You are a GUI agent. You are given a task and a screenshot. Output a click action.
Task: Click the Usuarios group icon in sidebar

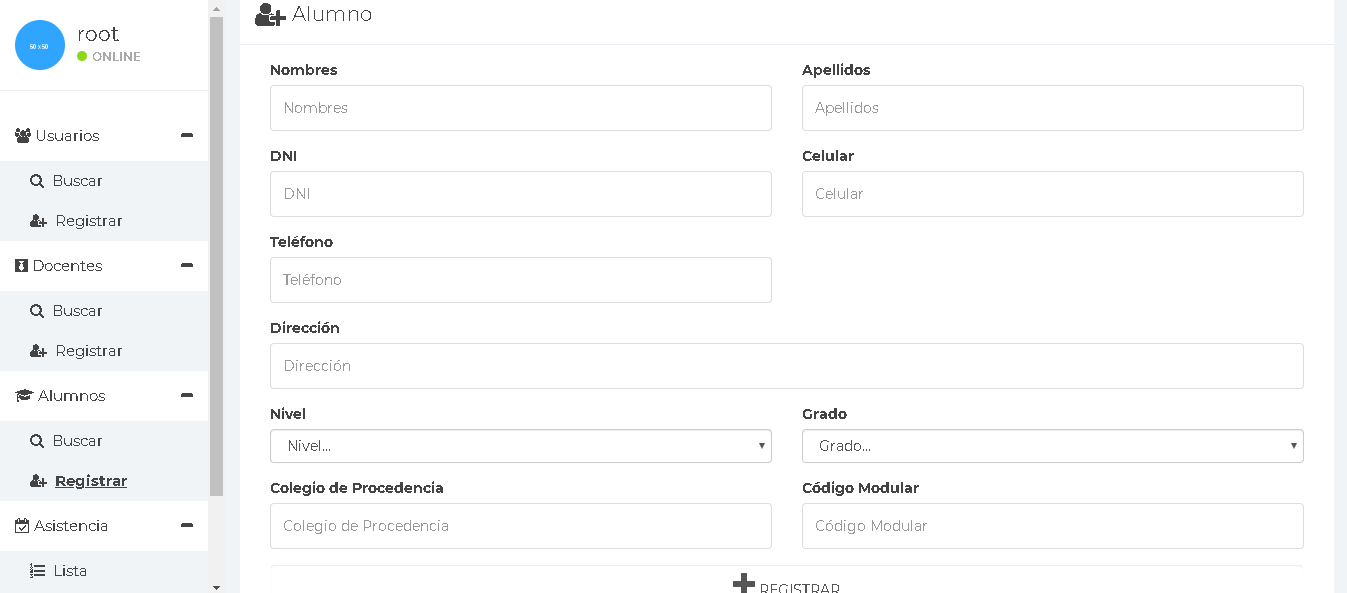click(23, 136)
